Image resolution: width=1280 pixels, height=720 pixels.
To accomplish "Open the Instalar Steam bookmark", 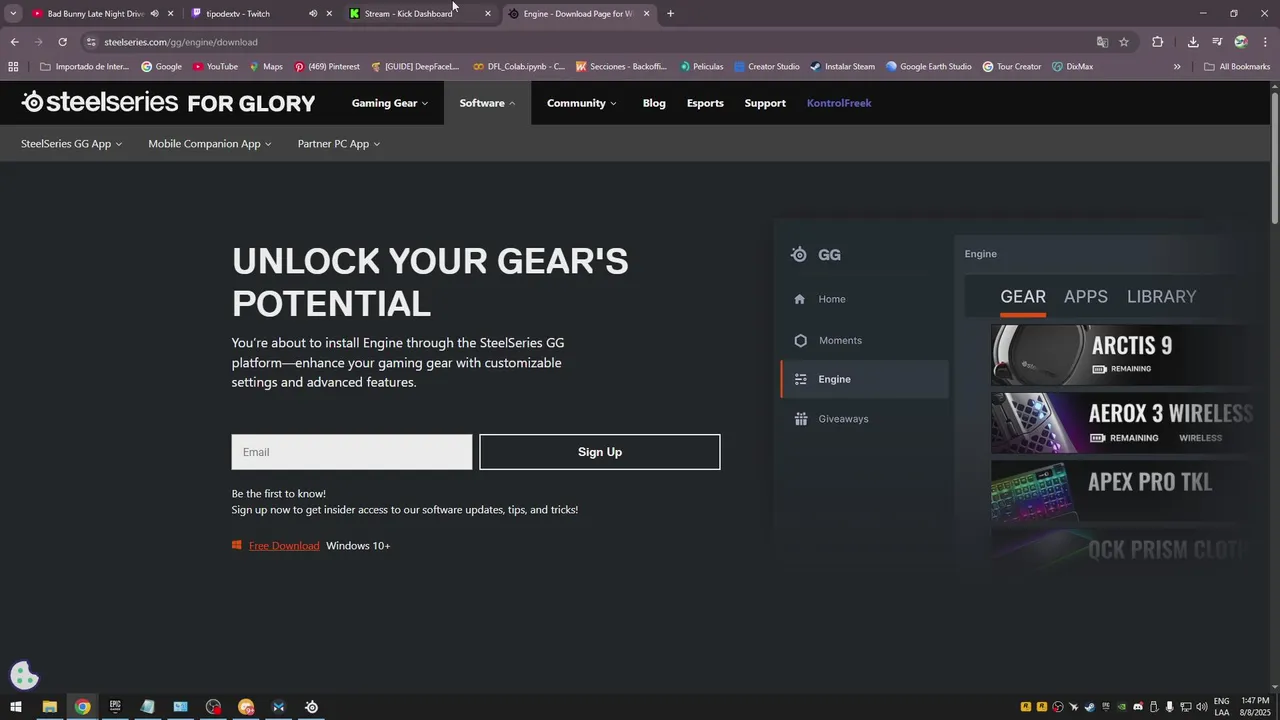I will pyautogui.click(x=842, y=67).
